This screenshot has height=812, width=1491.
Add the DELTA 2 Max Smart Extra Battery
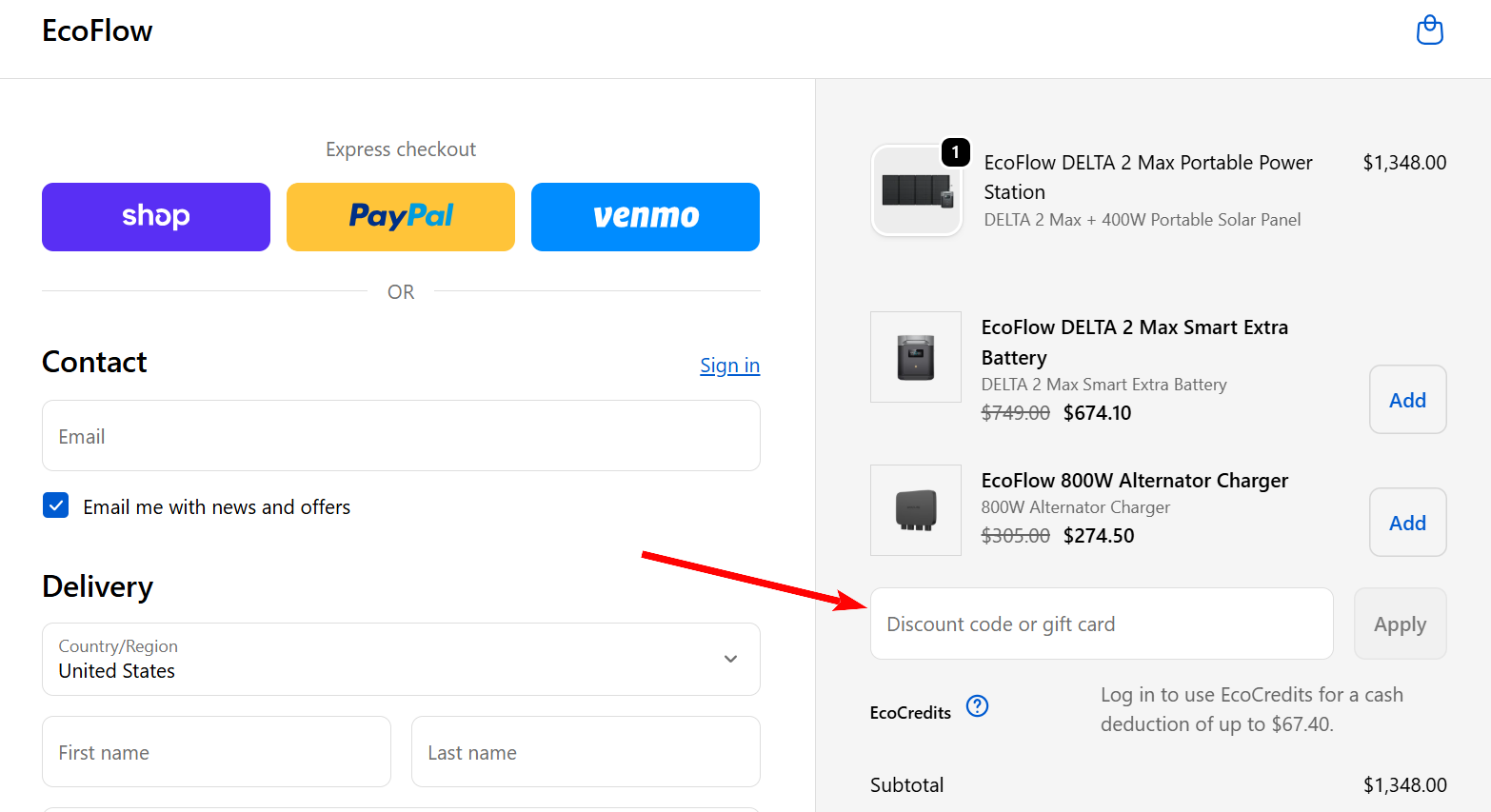[x=1407, y=400]
